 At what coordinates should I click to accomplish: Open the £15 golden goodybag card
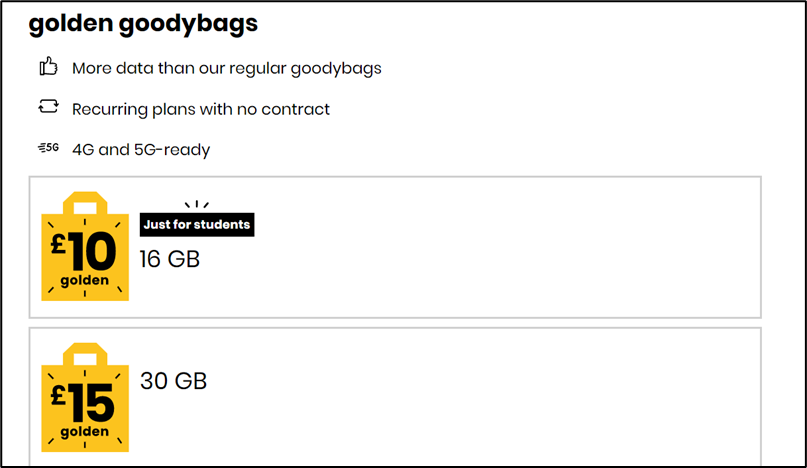[395, 397]
